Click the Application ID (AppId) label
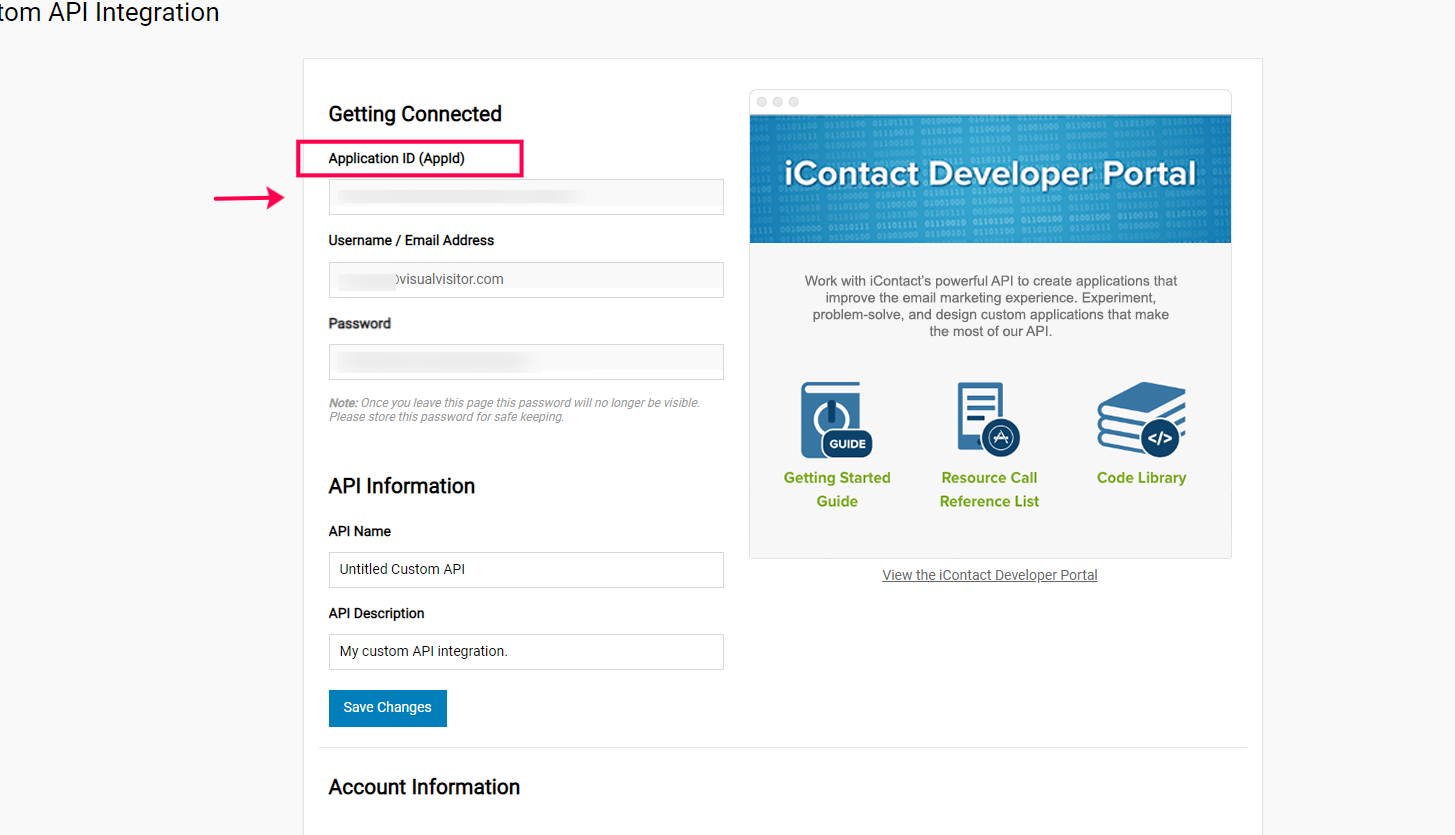 click(397, 158)
